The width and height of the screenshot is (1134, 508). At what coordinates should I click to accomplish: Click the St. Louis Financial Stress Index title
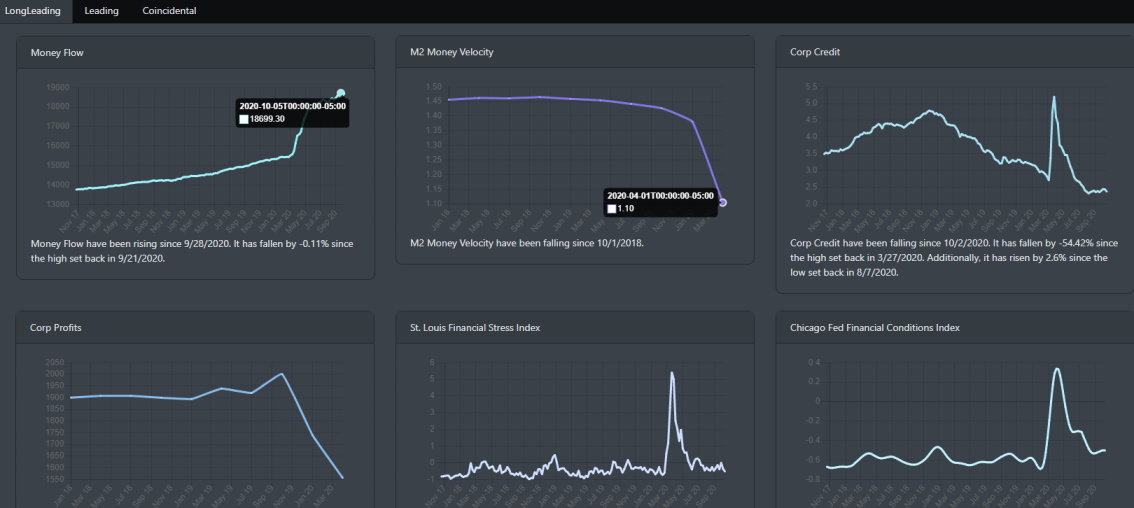475,327
